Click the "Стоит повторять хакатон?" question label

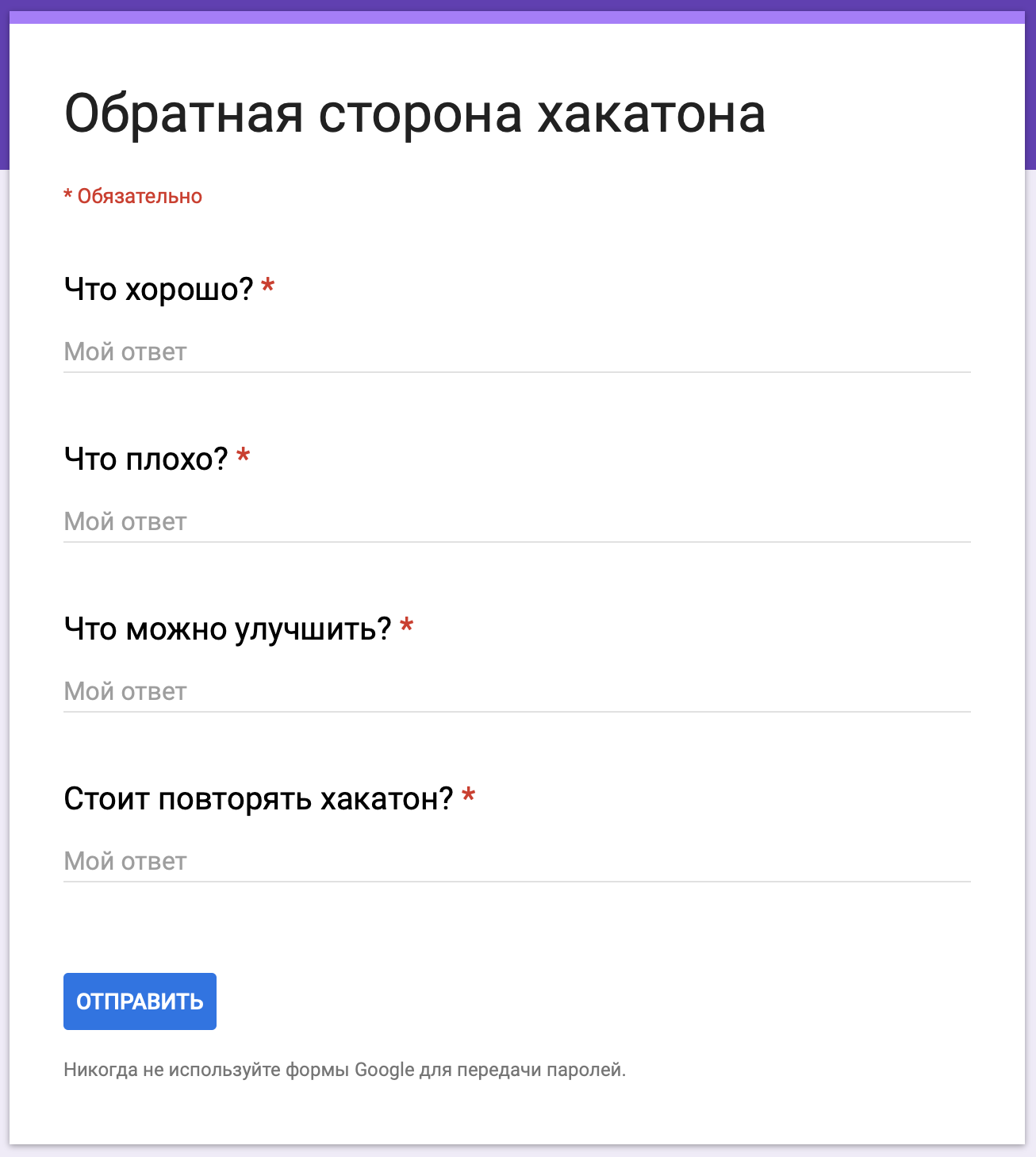click(x=259, y=799)
